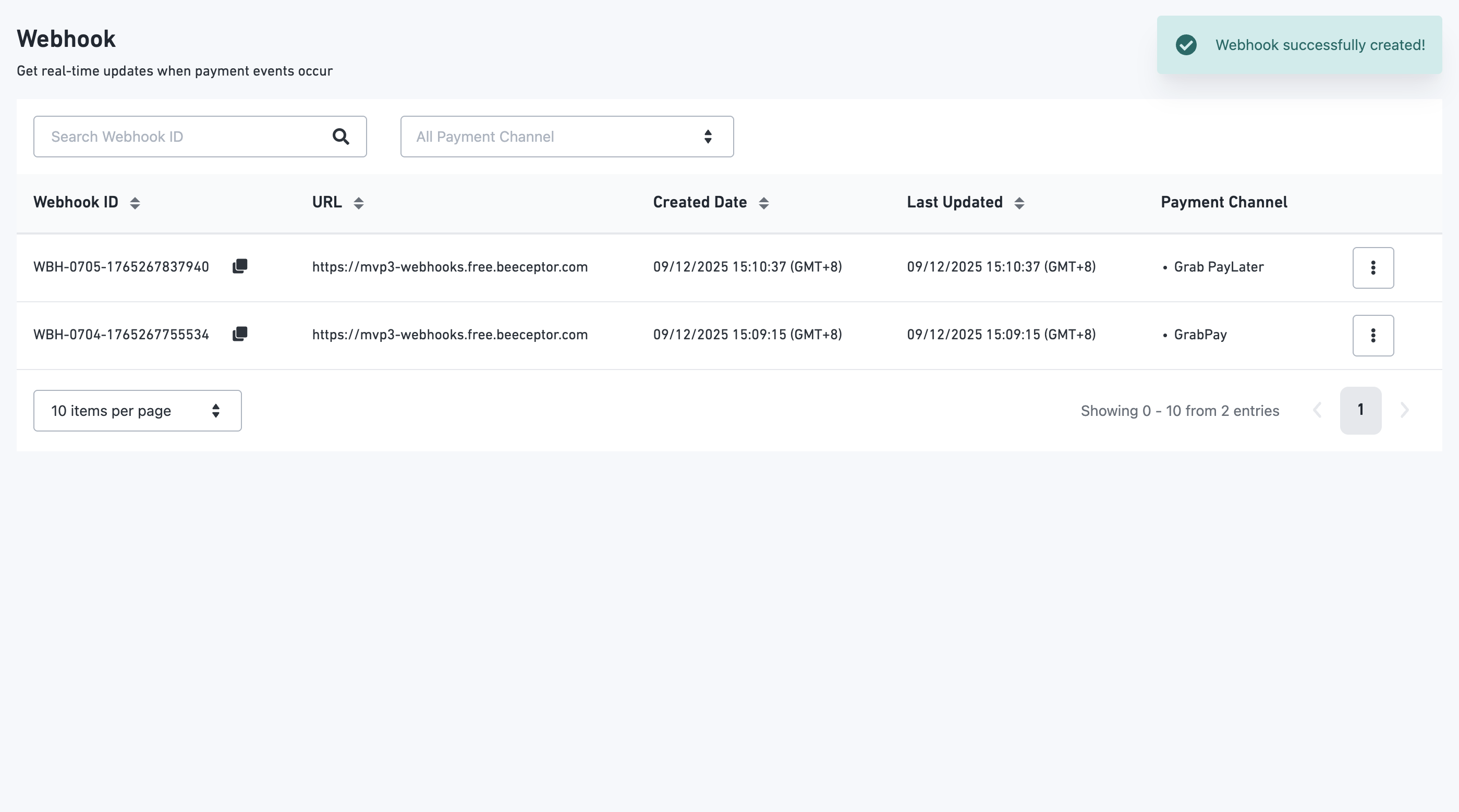This screenshot has width=1459, height=812.
Task: Click the first row's beeceptor URL
Action: tap(449, 267)
